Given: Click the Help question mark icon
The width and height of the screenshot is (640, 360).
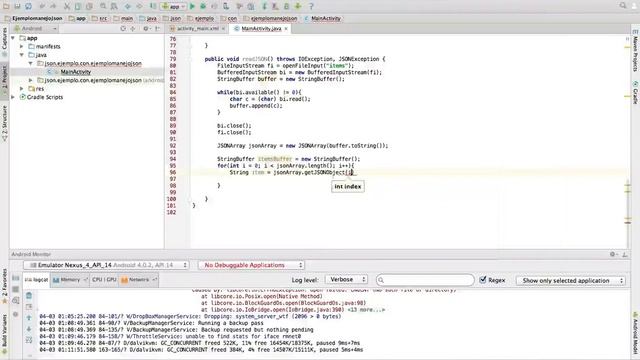Looking at the screenshot, I should [x=311, y=6].
